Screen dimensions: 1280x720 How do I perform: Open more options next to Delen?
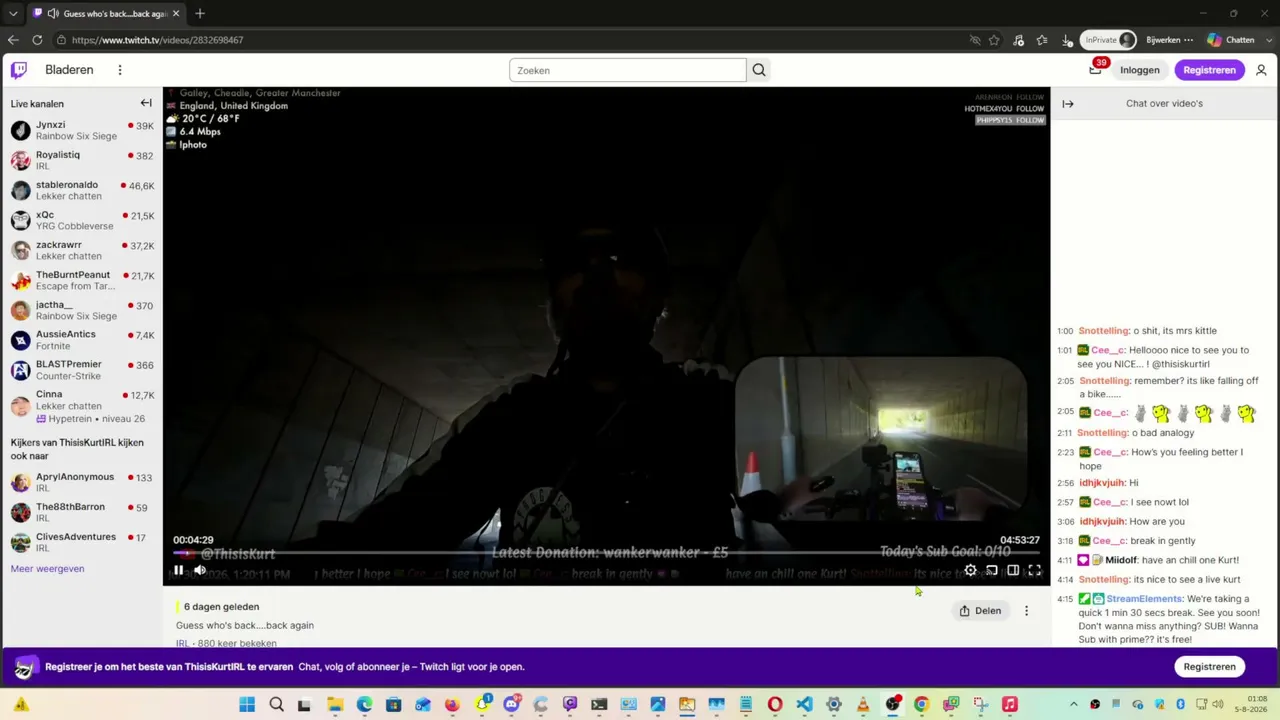coord(1026,611)
